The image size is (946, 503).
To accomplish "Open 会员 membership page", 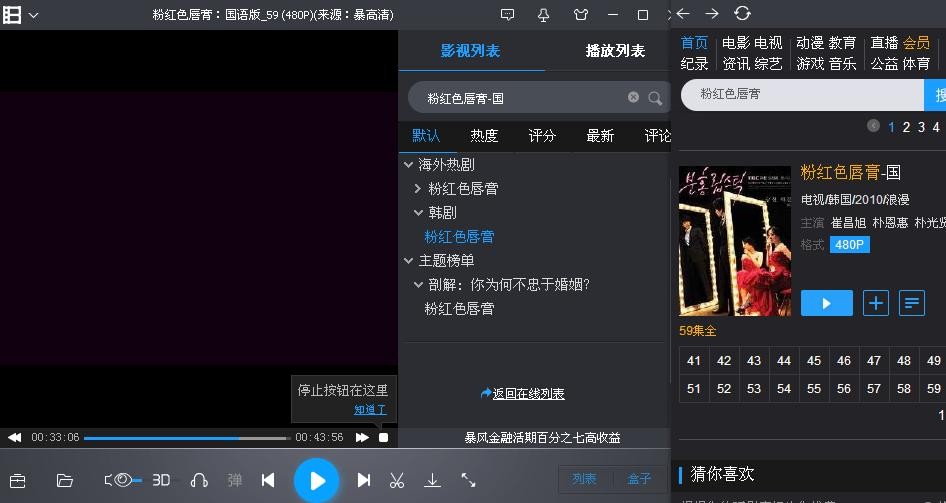I will point(916,43).
